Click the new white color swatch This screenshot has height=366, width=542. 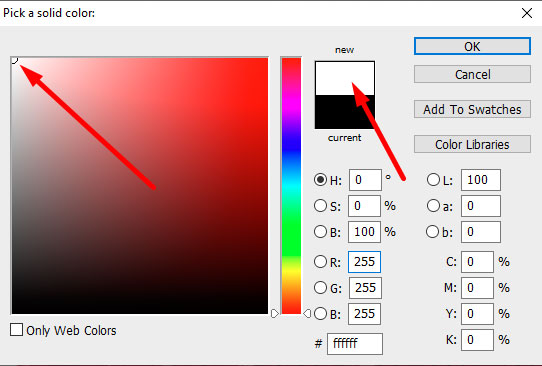(345, 78)
